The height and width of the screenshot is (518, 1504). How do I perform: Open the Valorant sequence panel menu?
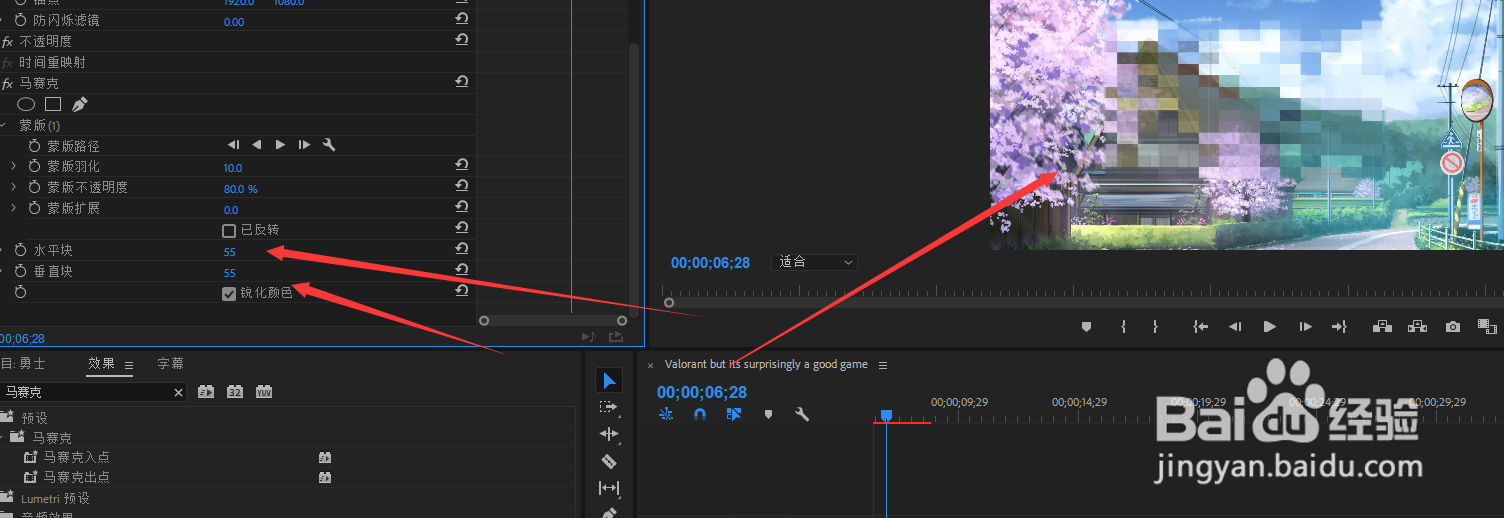(883, 365)
